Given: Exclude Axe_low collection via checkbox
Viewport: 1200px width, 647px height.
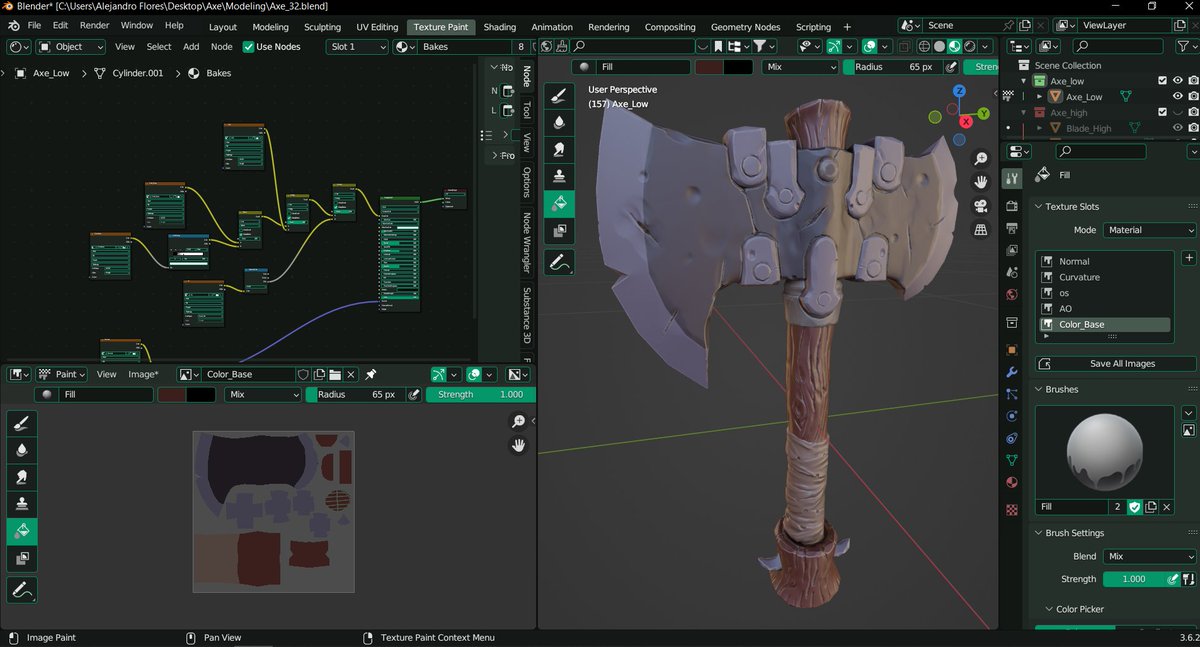Looking at the screenshot, I should pyautogui.click(x=1162, y=81).
